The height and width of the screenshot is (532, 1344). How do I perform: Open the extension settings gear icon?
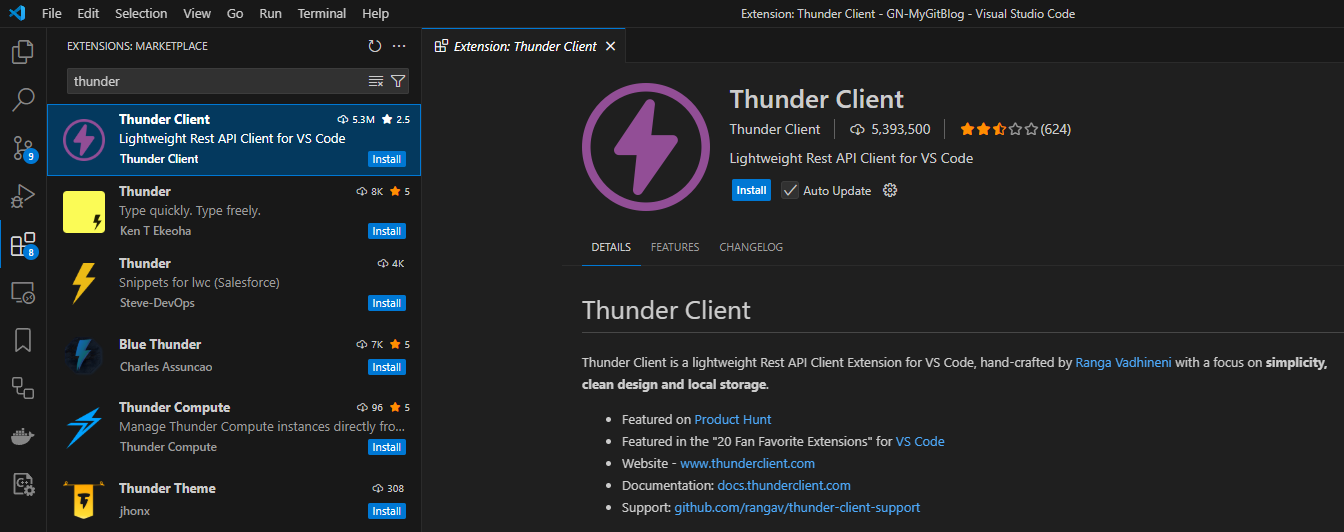[890, 190]
